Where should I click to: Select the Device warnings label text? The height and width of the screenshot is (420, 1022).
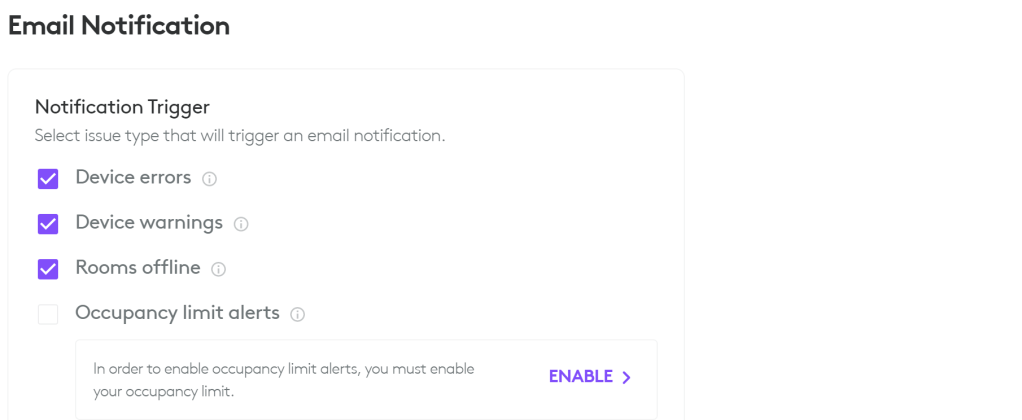(x=149, y=223)
